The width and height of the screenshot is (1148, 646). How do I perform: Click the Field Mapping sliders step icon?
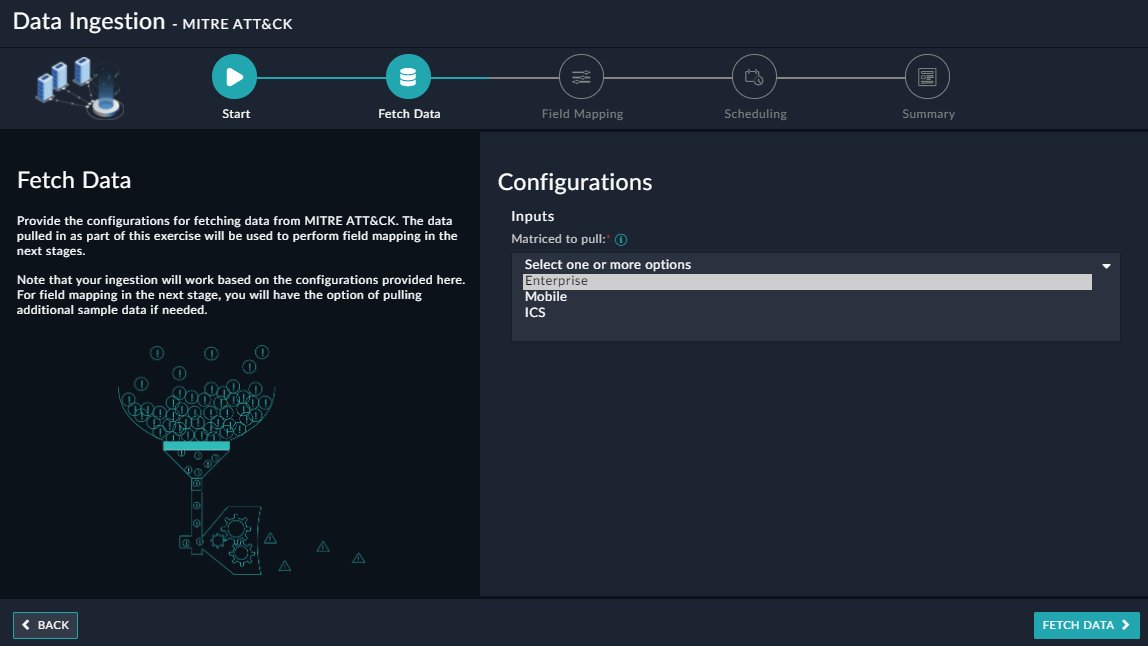[581, 77]
